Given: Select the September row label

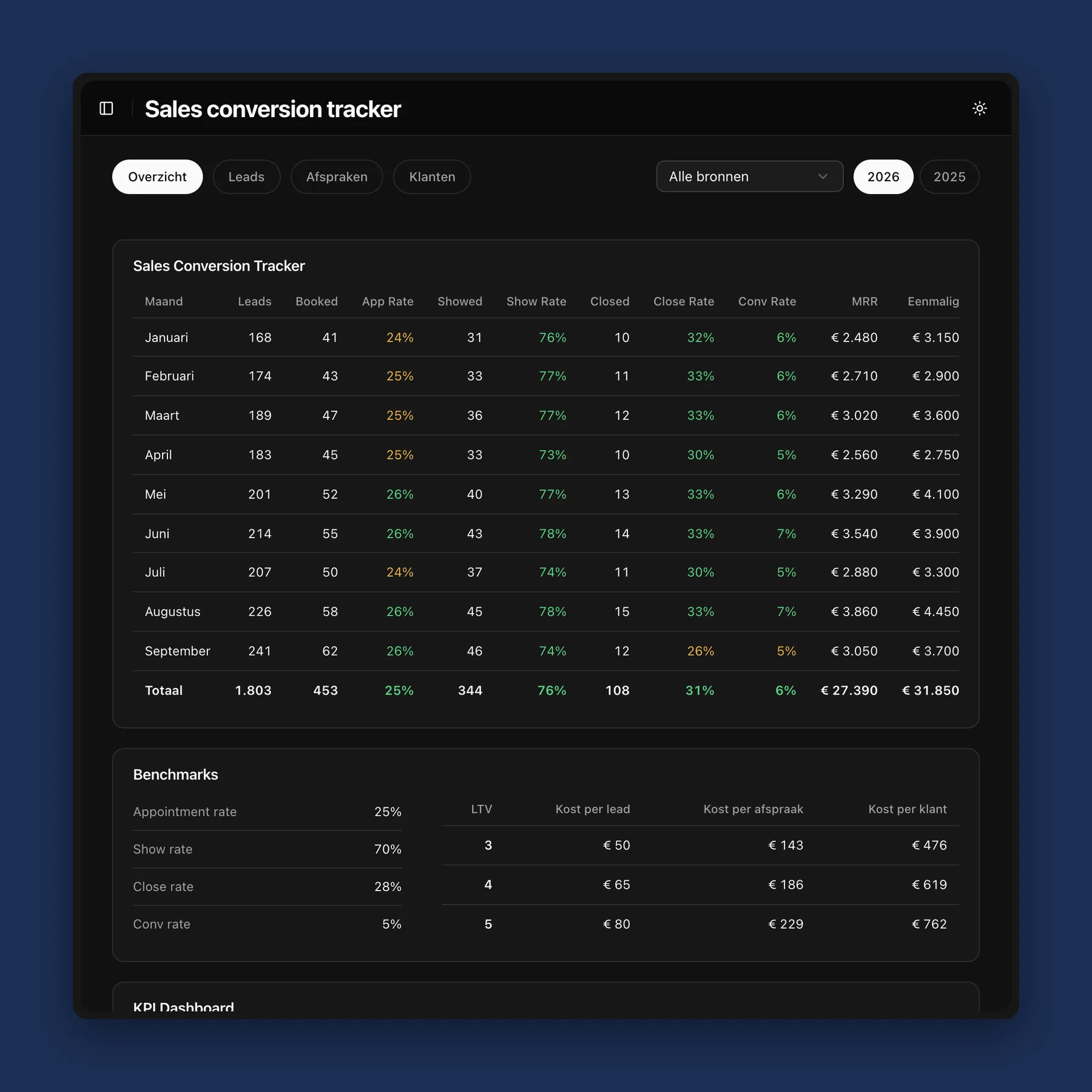Looking at the screenshot, I should click(177, 651).
